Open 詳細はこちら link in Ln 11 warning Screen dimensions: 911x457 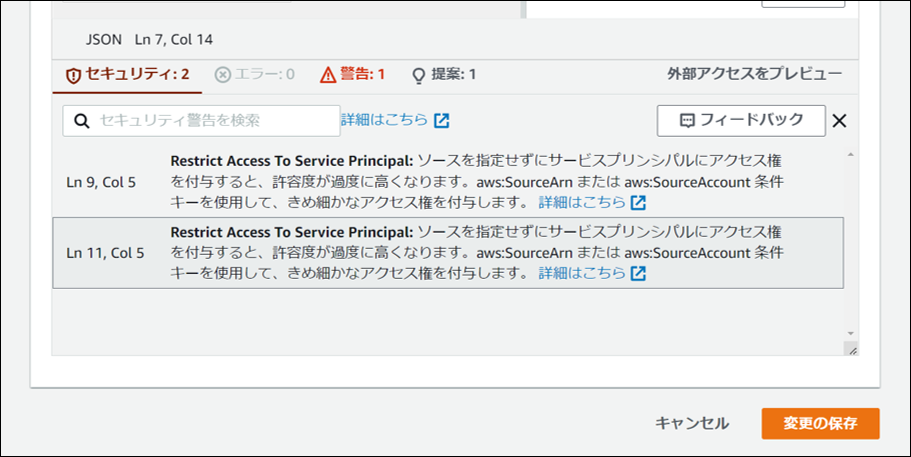click(x=582, y=273)
